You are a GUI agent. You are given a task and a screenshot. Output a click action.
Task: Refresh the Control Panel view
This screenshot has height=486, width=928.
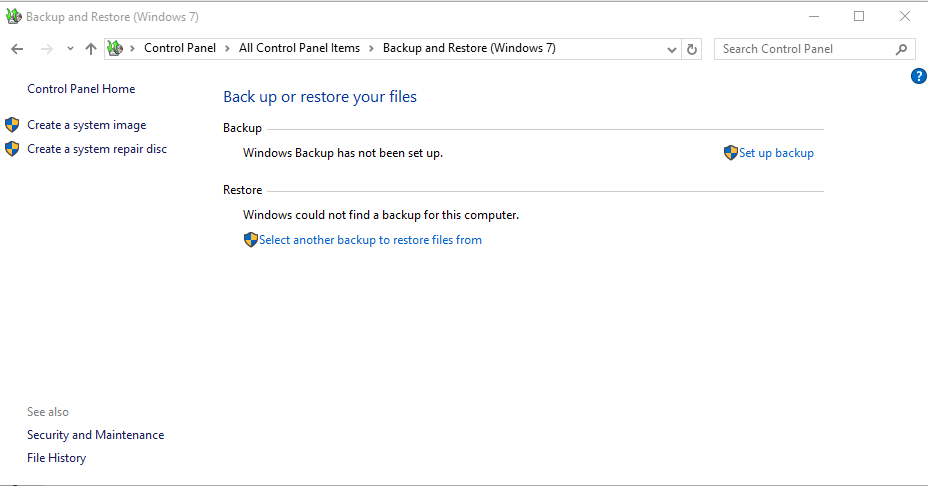pos(691,49)
